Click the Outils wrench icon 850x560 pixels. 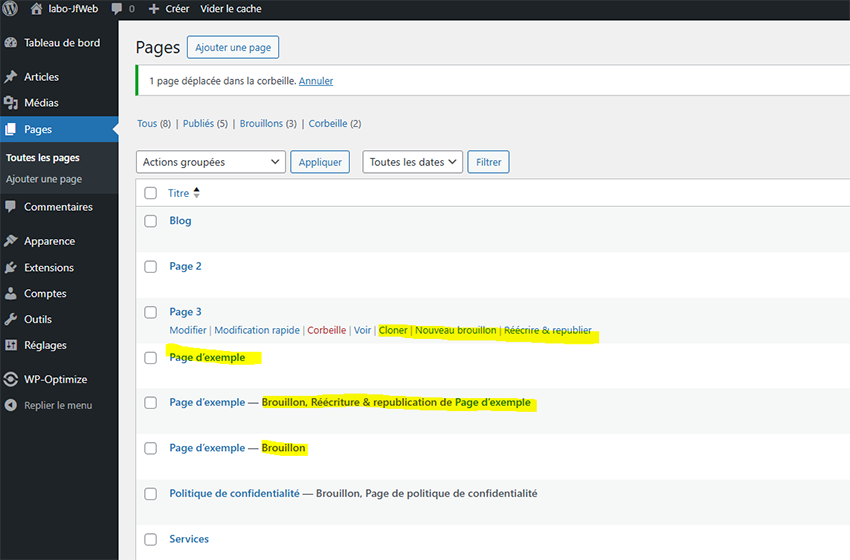[x=11, y=319]
